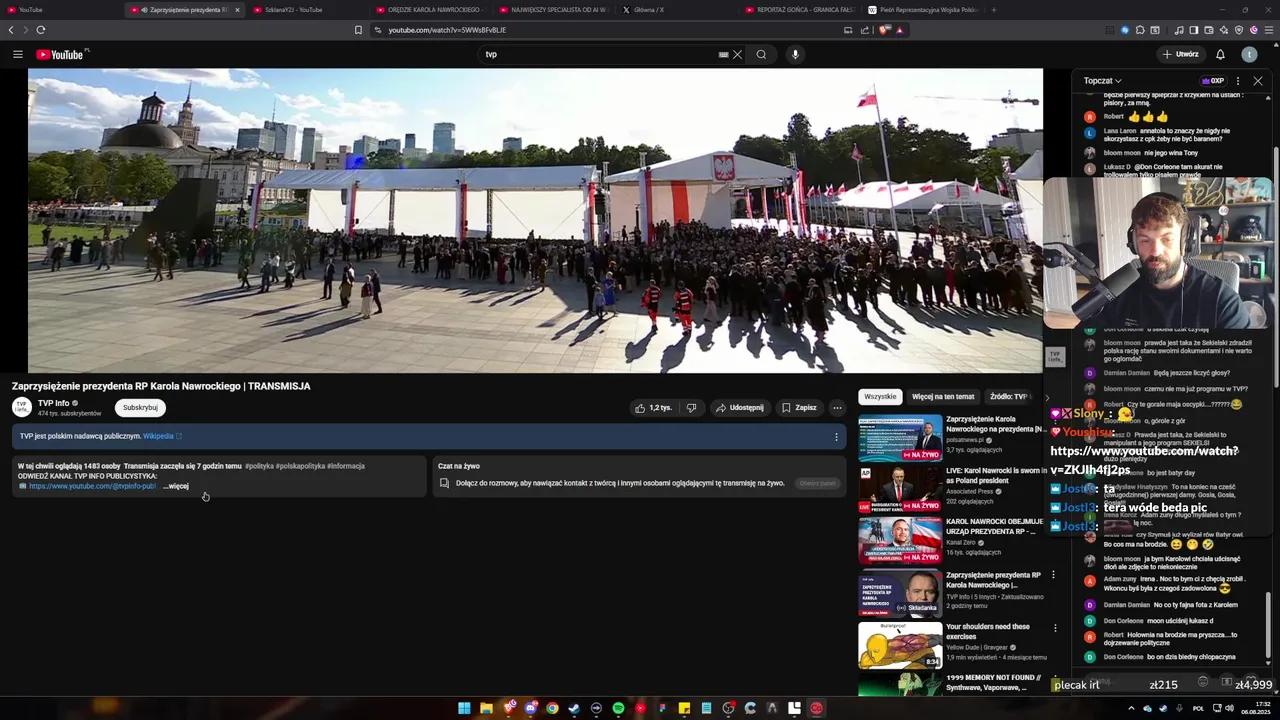1280x720 pixels.
Task: Click the Utwórz create button
Action: (x=1180, y=54)
